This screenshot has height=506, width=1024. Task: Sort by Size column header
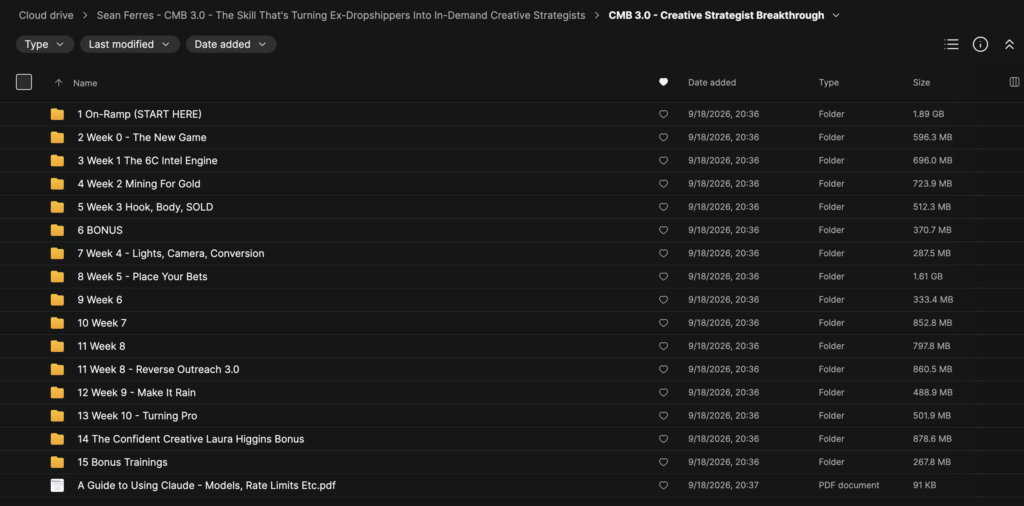(x=921, y=82)
